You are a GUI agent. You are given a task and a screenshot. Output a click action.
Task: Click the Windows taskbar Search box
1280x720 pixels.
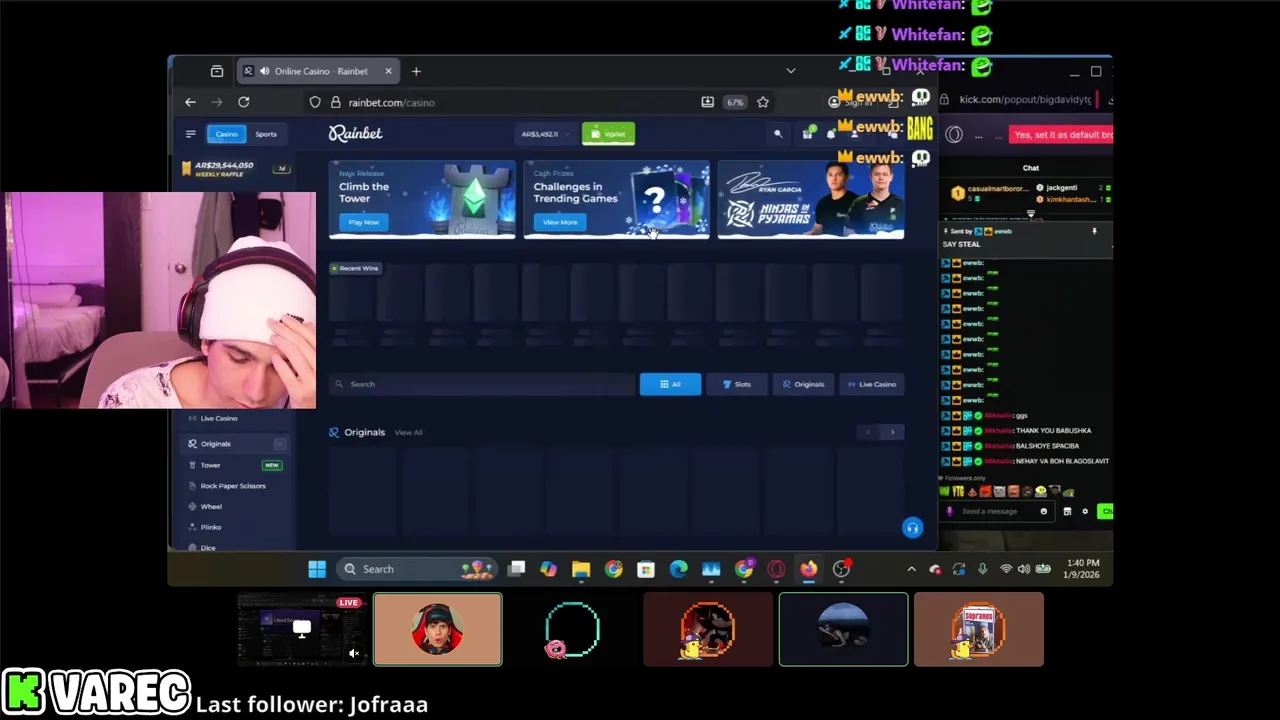click(x=419, y=569)
